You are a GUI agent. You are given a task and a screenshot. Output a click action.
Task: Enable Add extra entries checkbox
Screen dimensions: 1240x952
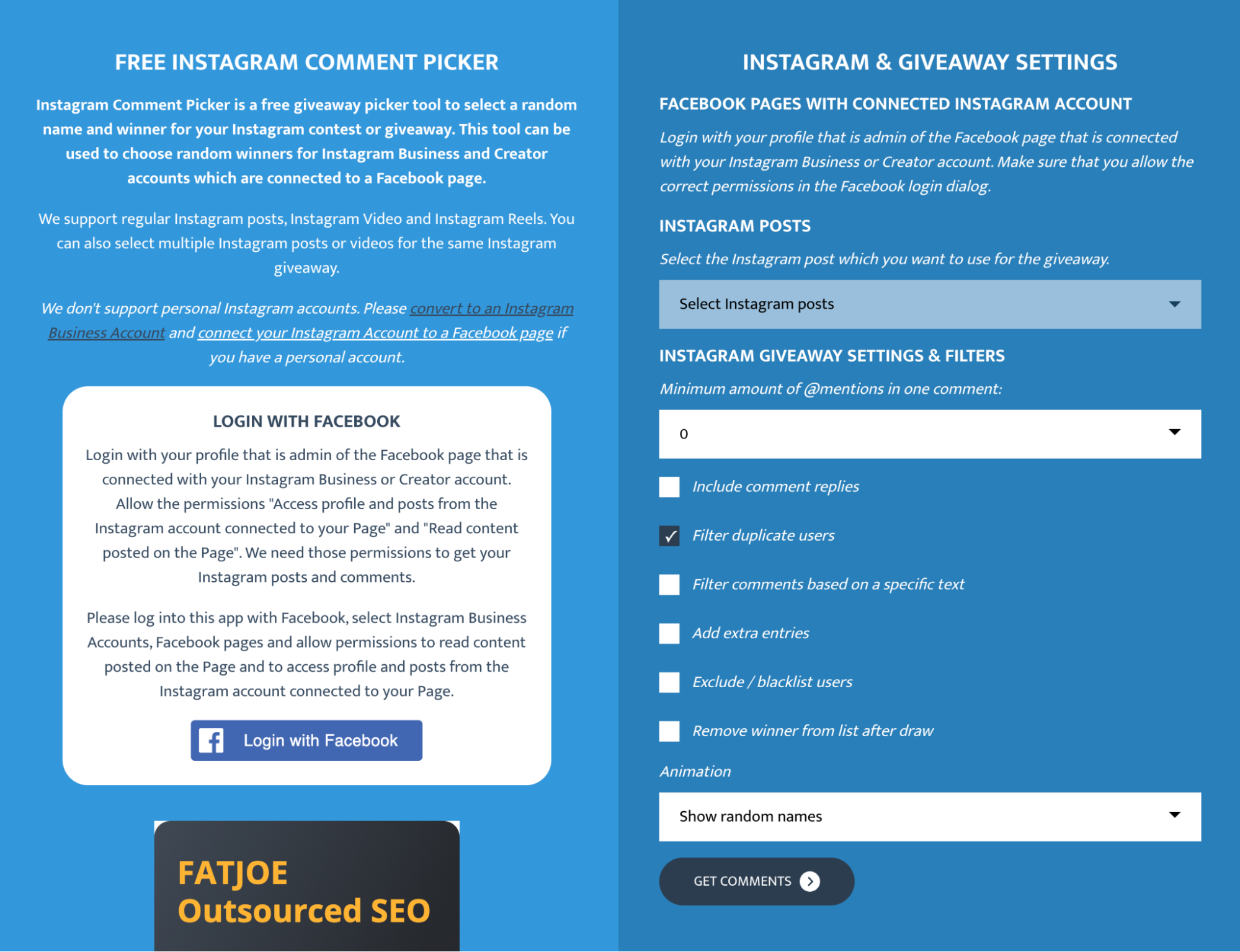[x=669, y=633]
